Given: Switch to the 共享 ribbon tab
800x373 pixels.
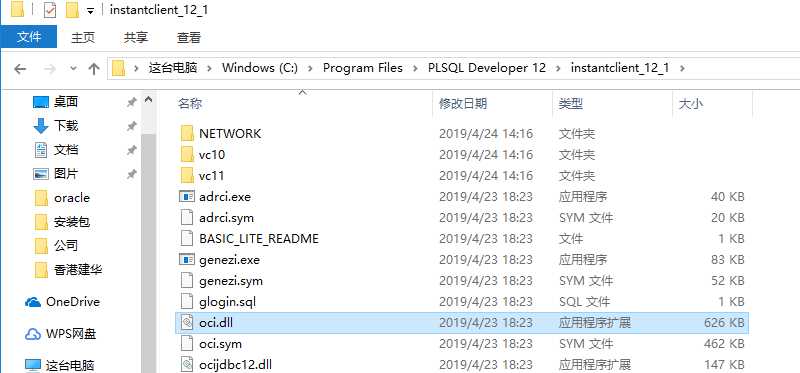Looking at the screenshot, I should point(136,38).
